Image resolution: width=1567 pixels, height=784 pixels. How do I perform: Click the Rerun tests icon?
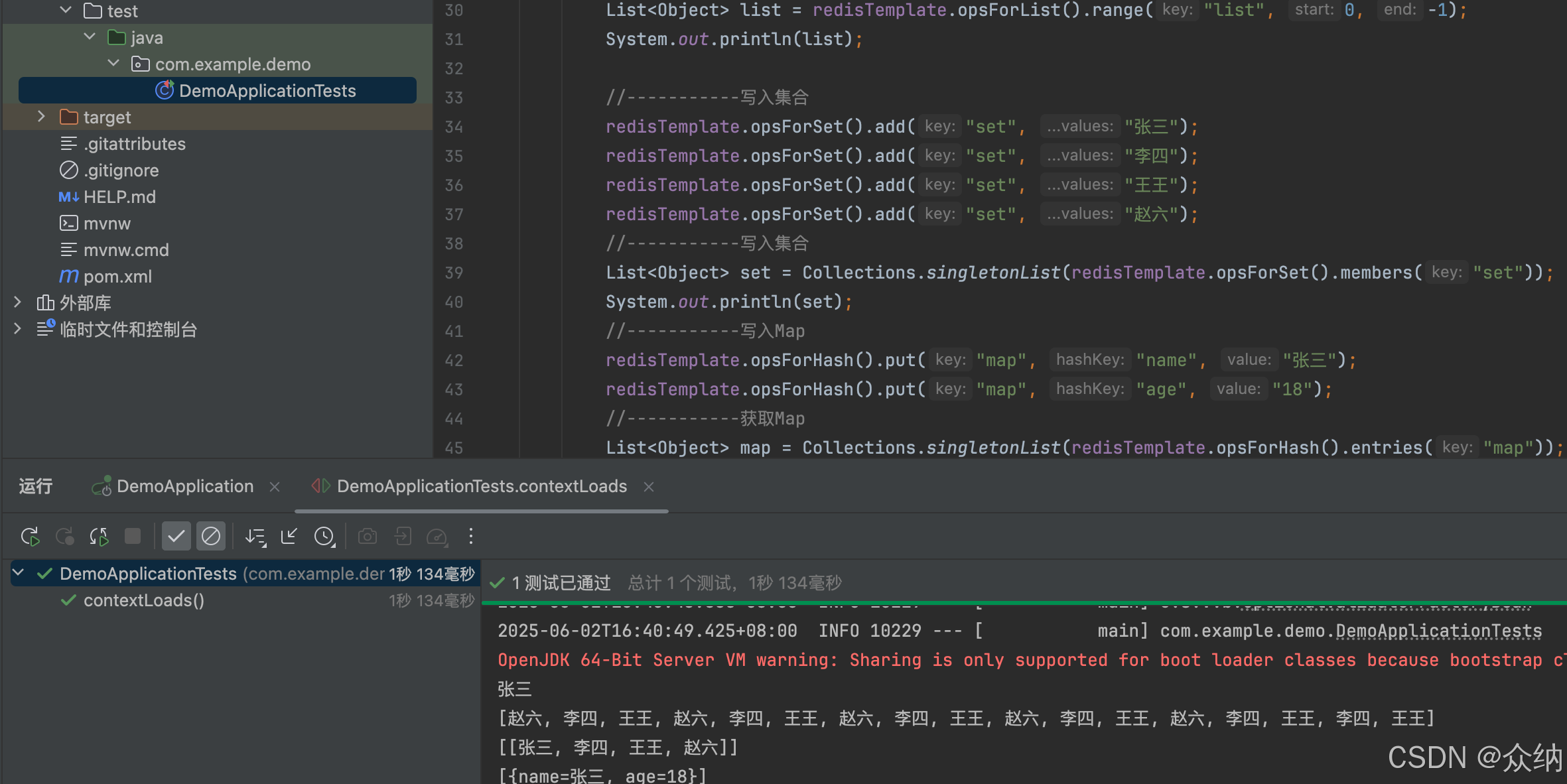tap(30, 536)
